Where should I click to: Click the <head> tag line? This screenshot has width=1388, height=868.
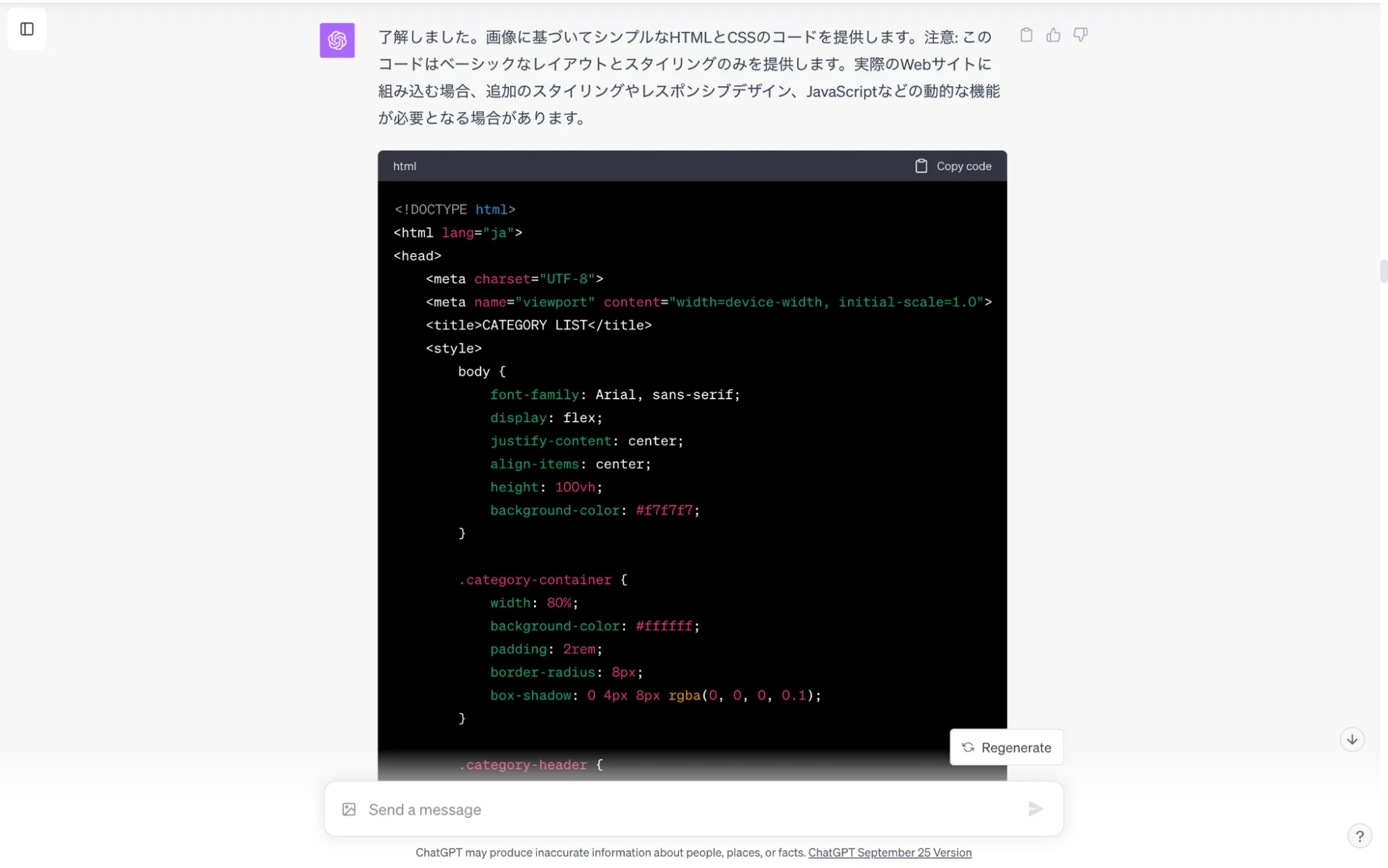tap(417, 256)
